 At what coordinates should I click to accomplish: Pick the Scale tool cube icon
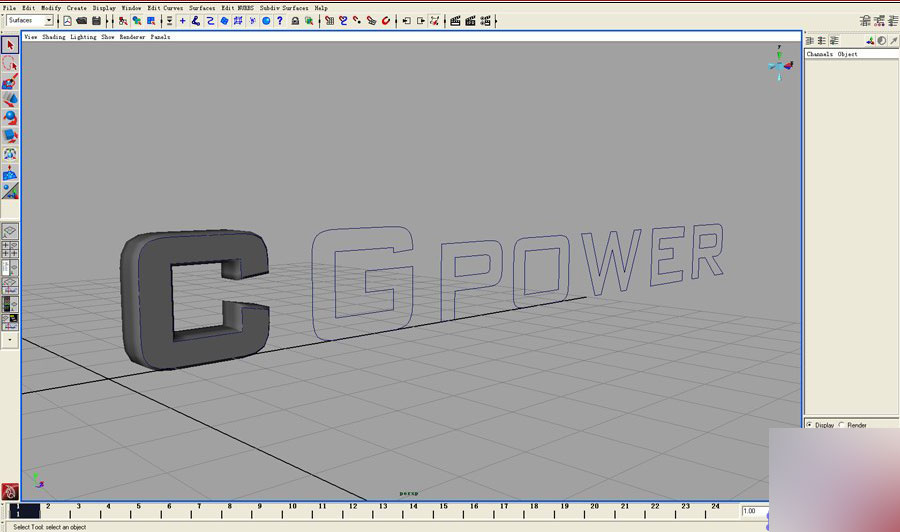coord(10,136)
